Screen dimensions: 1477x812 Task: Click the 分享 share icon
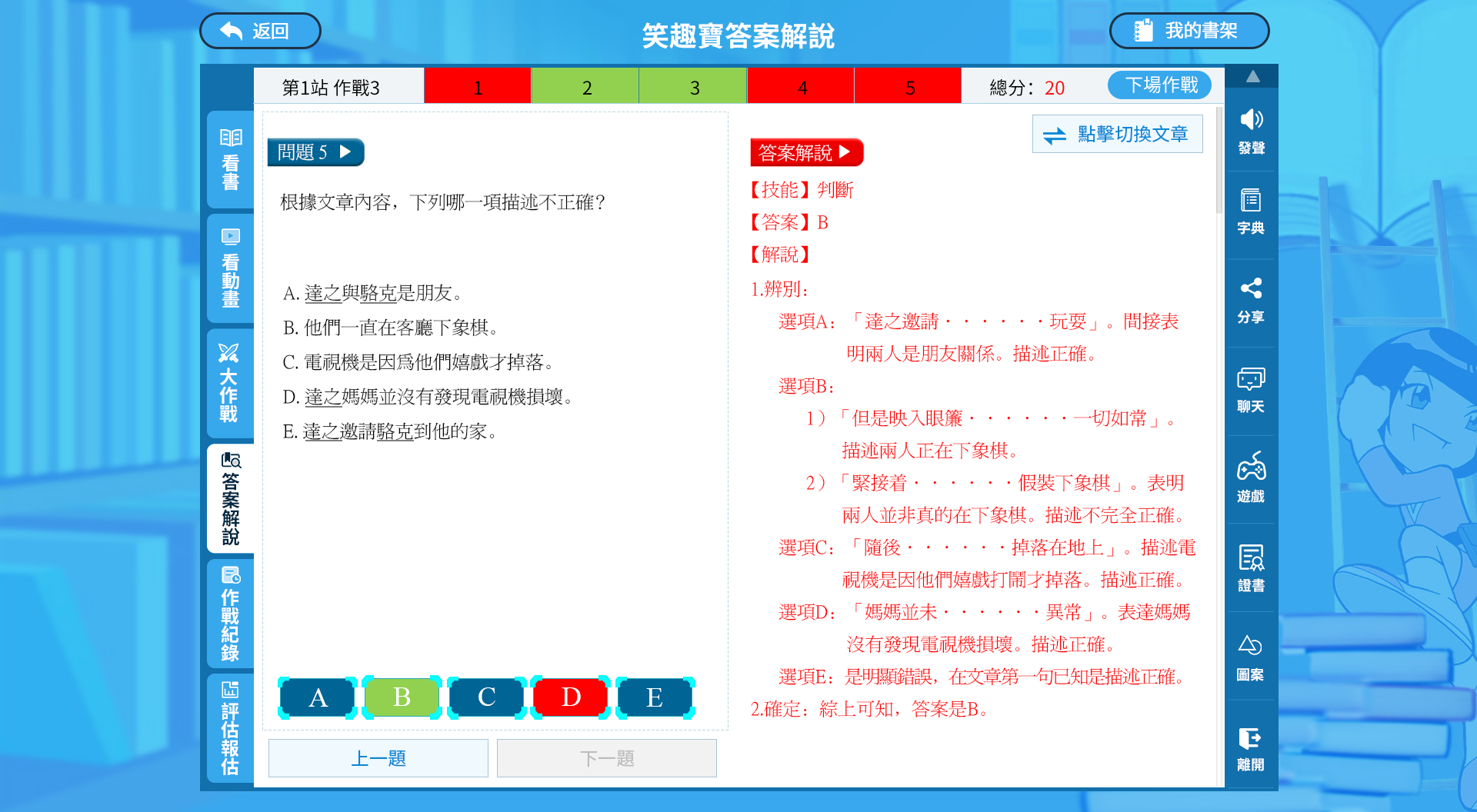(1251, 300)
